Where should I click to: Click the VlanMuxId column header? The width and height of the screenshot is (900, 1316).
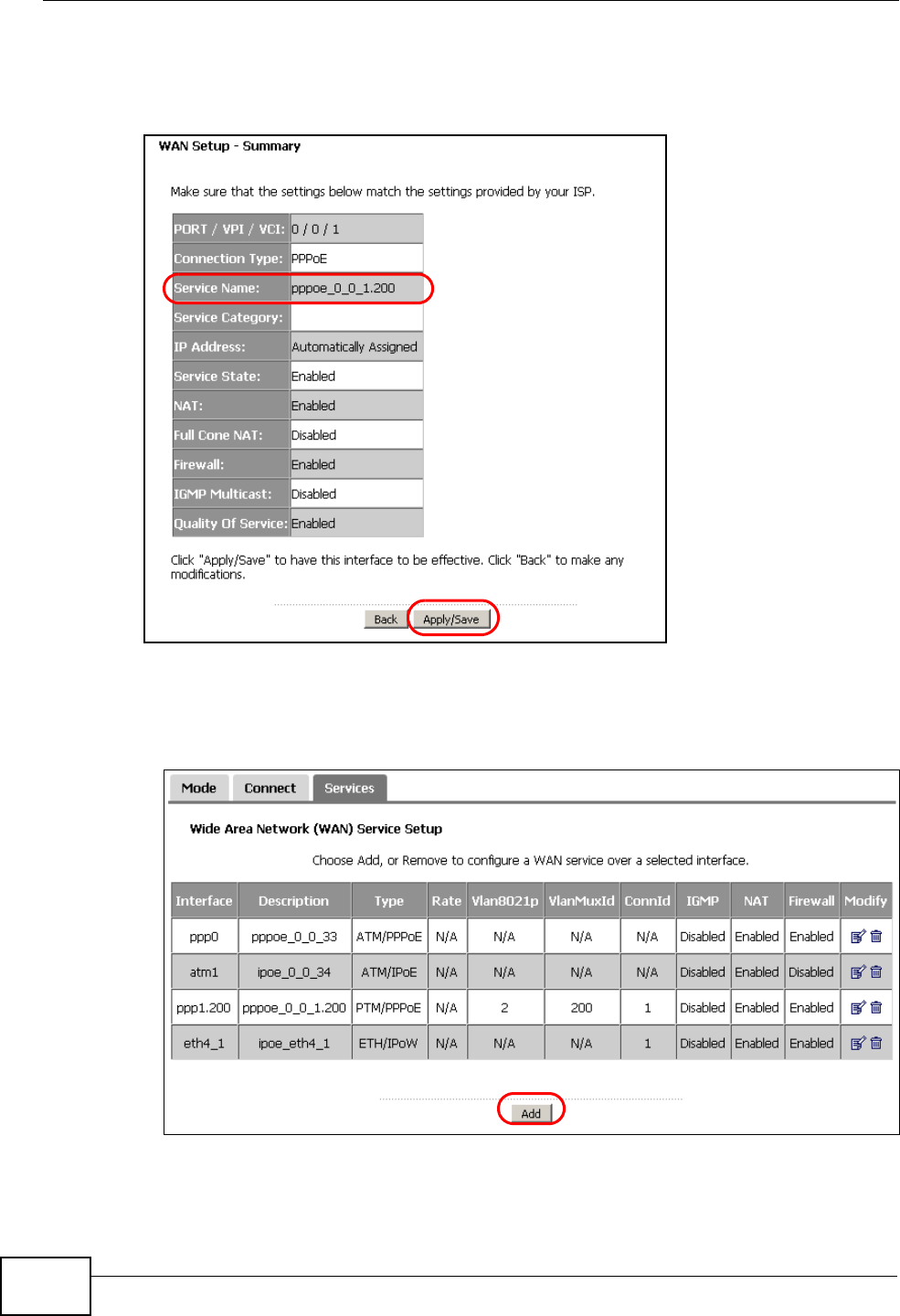click(x=582, y=901)
